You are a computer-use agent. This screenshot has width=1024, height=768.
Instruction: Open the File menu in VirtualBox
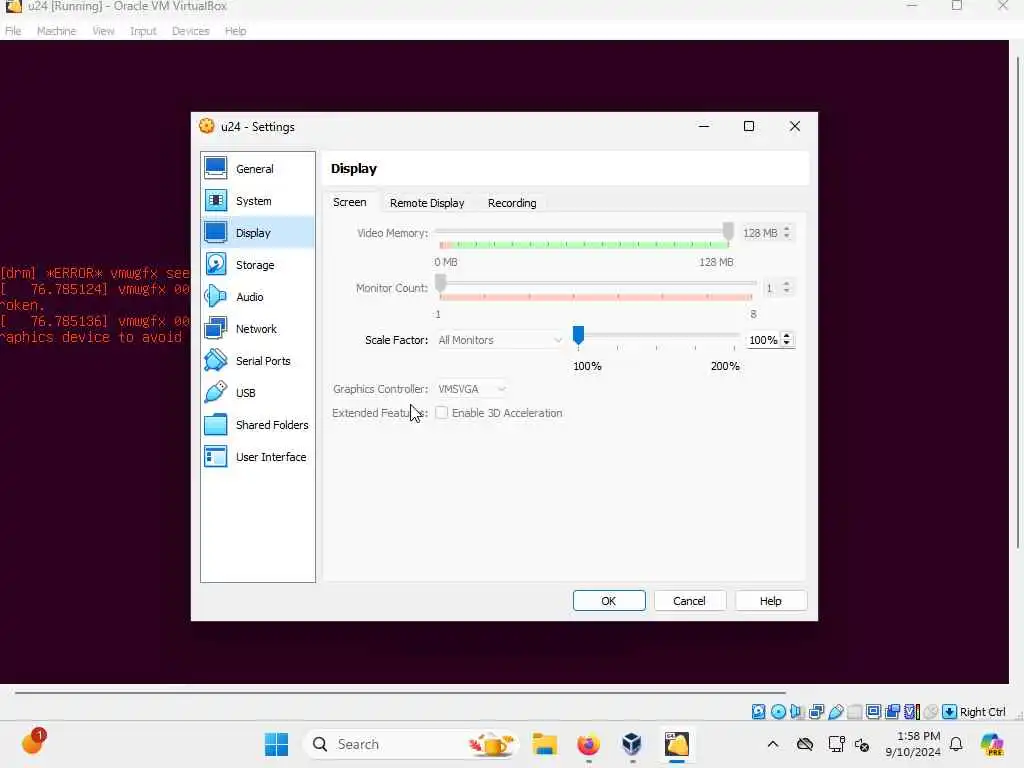(x=13, y=31)
